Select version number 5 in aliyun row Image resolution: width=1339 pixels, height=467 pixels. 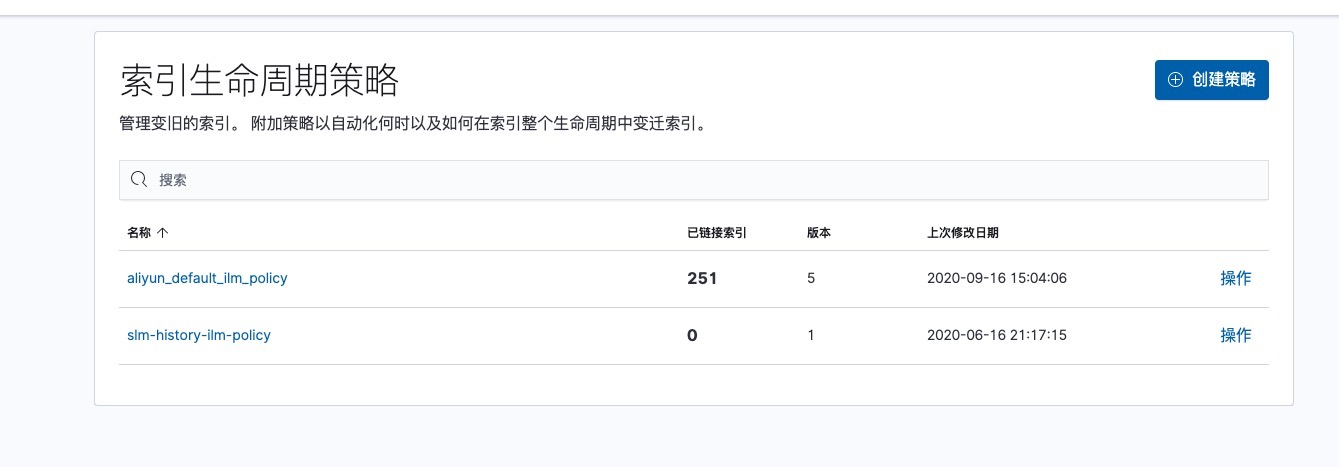[x=811, y=278]
